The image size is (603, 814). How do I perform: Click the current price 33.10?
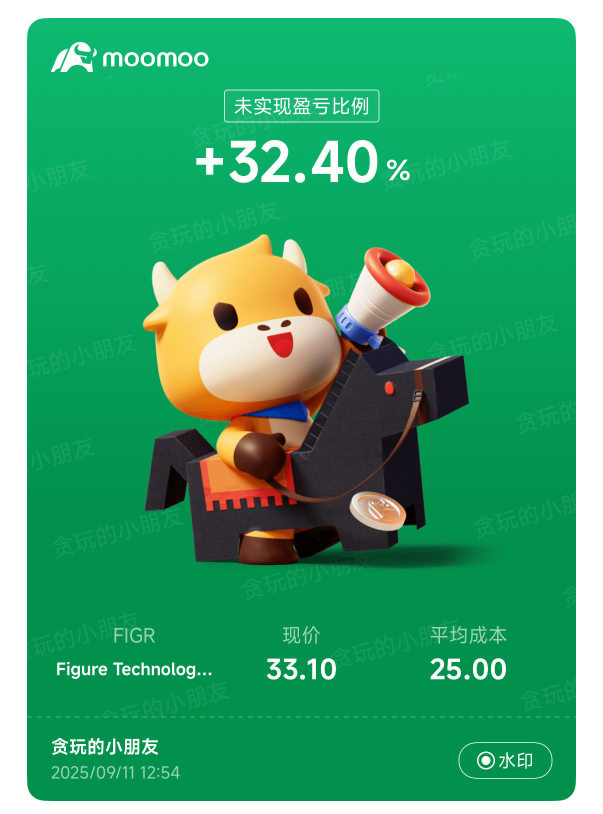(x=302, y=669)
